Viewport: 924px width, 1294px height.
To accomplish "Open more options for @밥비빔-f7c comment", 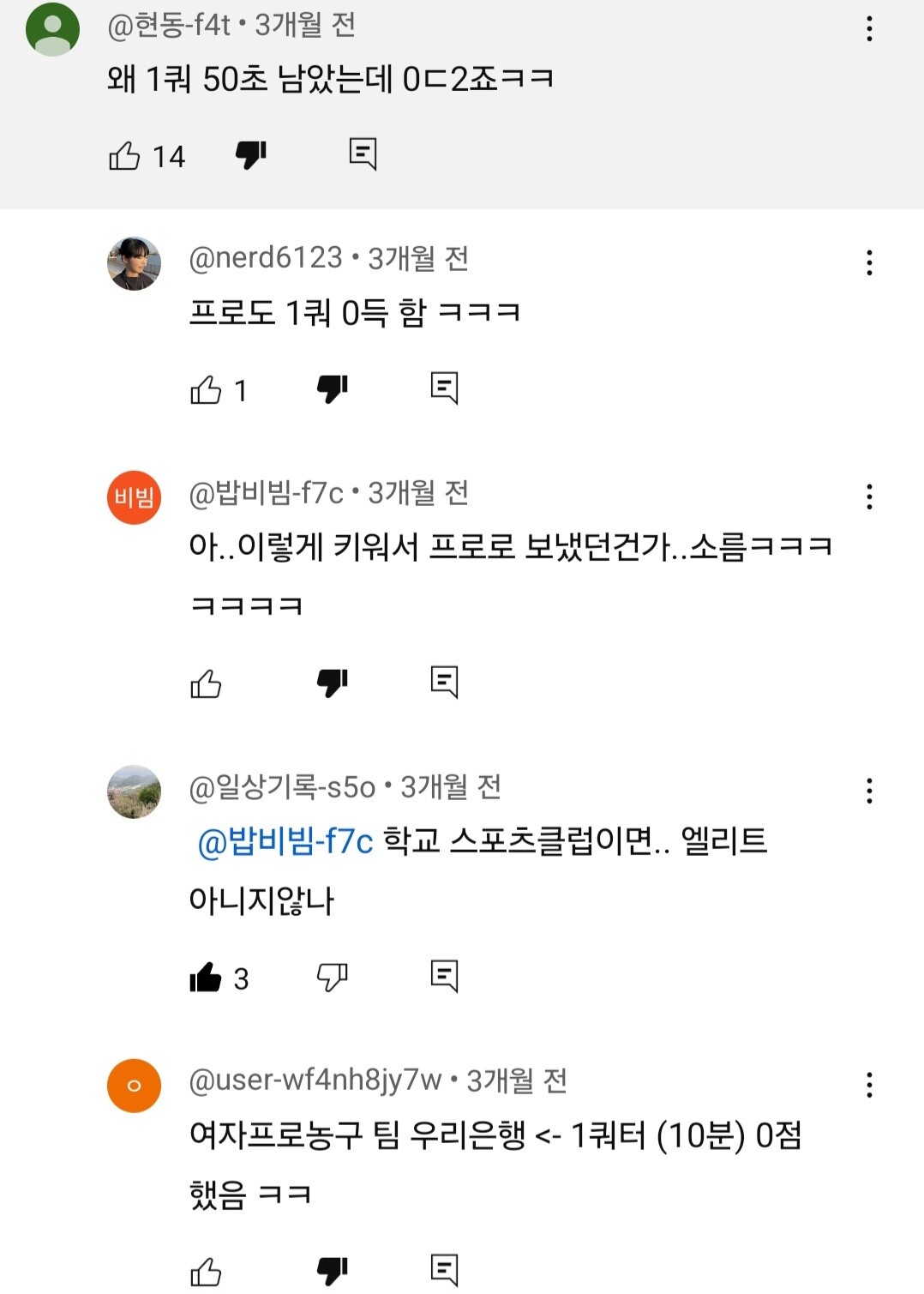I will [x=869, y=497].
